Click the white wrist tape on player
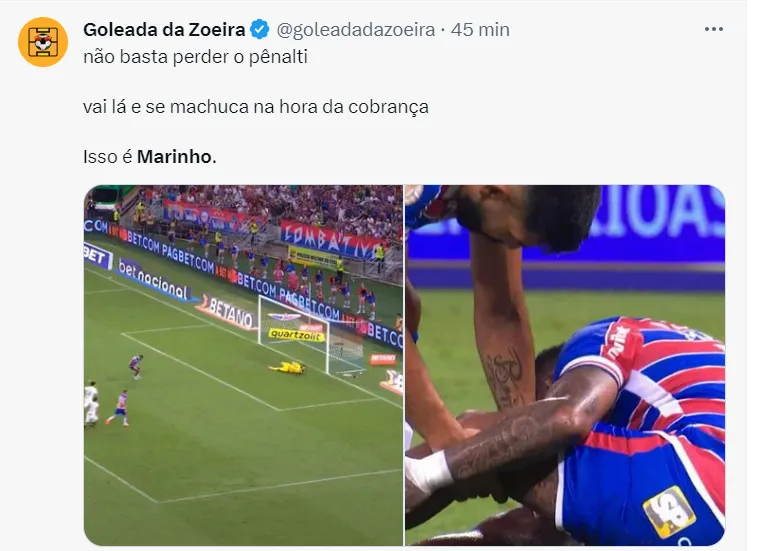 pyautogui.click(x=429, y=472)
